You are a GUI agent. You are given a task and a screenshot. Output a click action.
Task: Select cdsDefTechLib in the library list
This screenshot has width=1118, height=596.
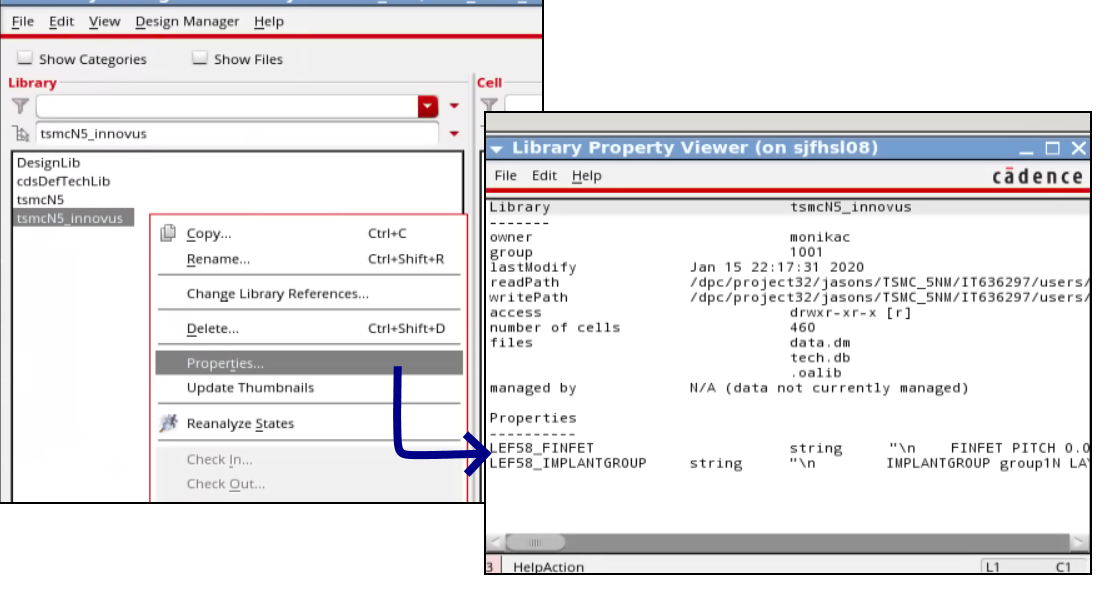[x=63, y=181]
